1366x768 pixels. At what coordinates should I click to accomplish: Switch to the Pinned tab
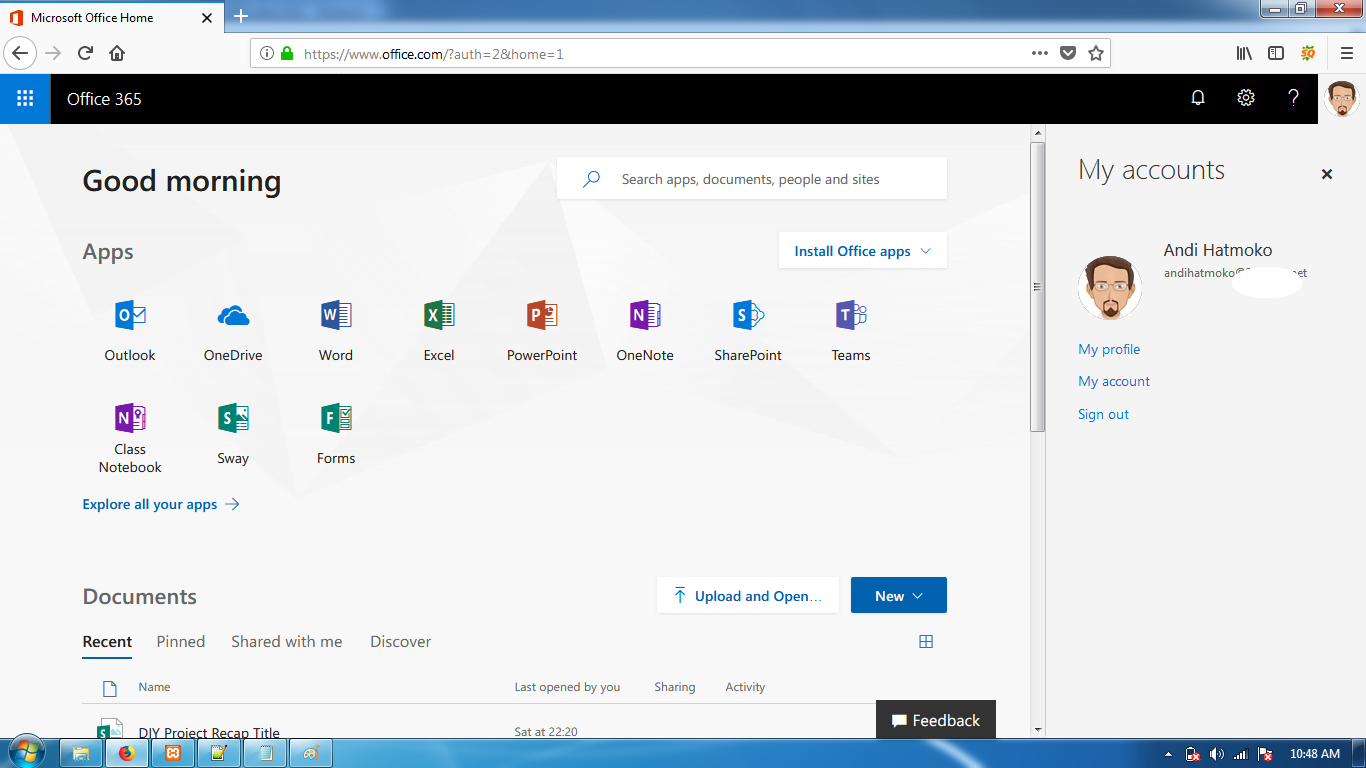pos(180,641)
